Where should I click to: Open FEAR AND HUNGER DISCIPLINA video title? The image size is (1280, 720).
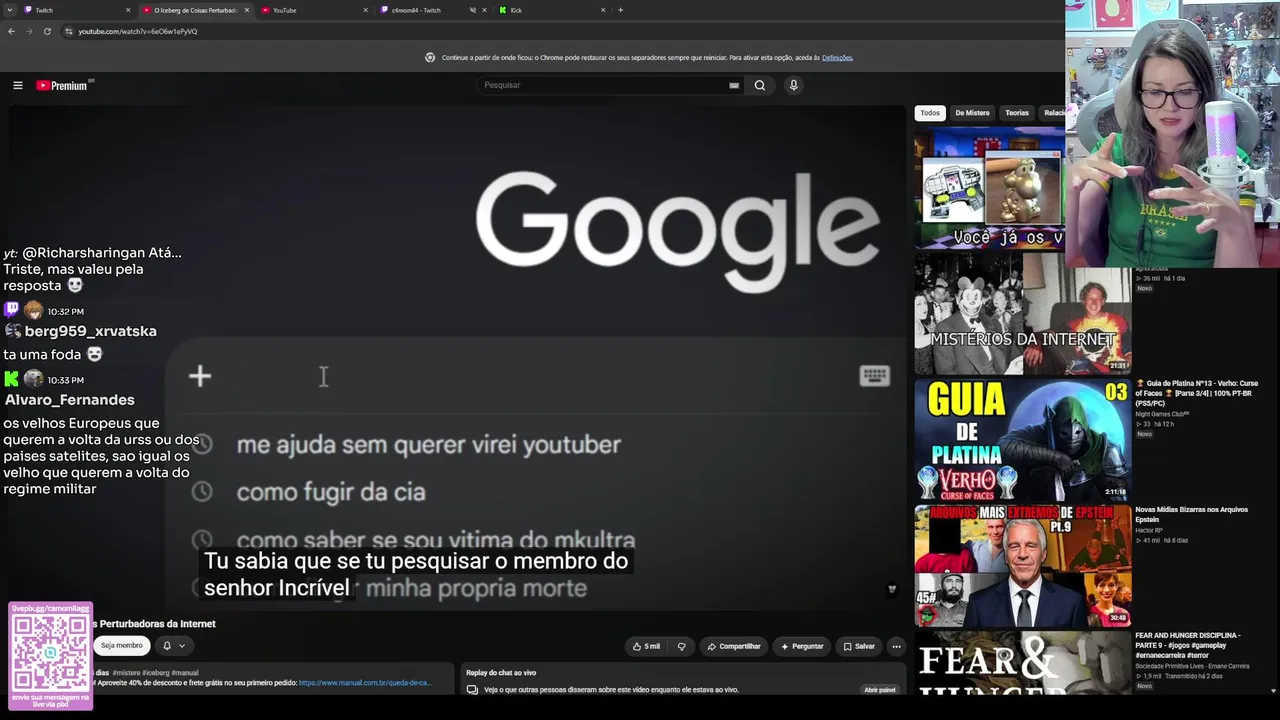click(1188, 645)
